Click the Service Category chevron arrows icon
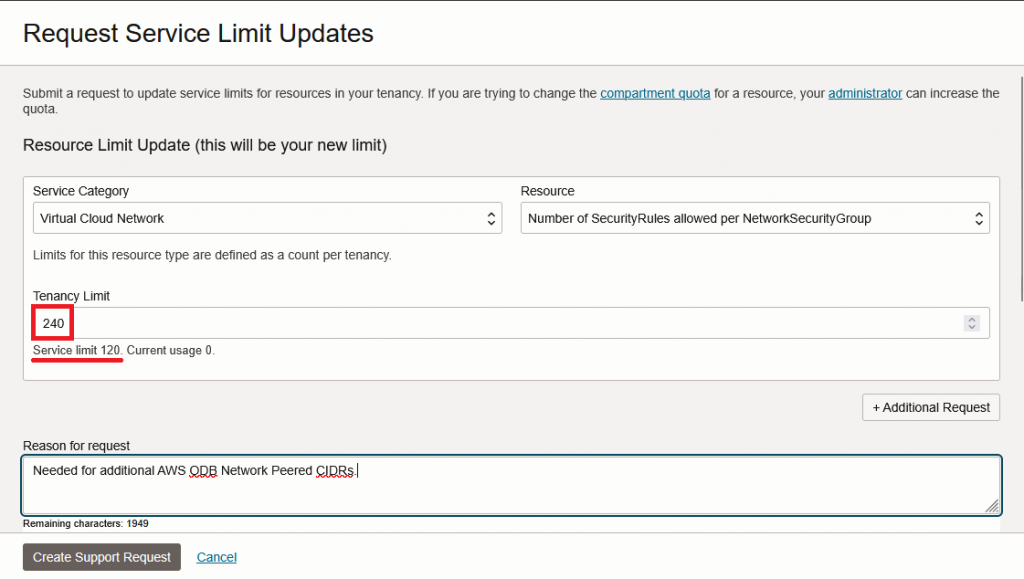 click(491, 218)
